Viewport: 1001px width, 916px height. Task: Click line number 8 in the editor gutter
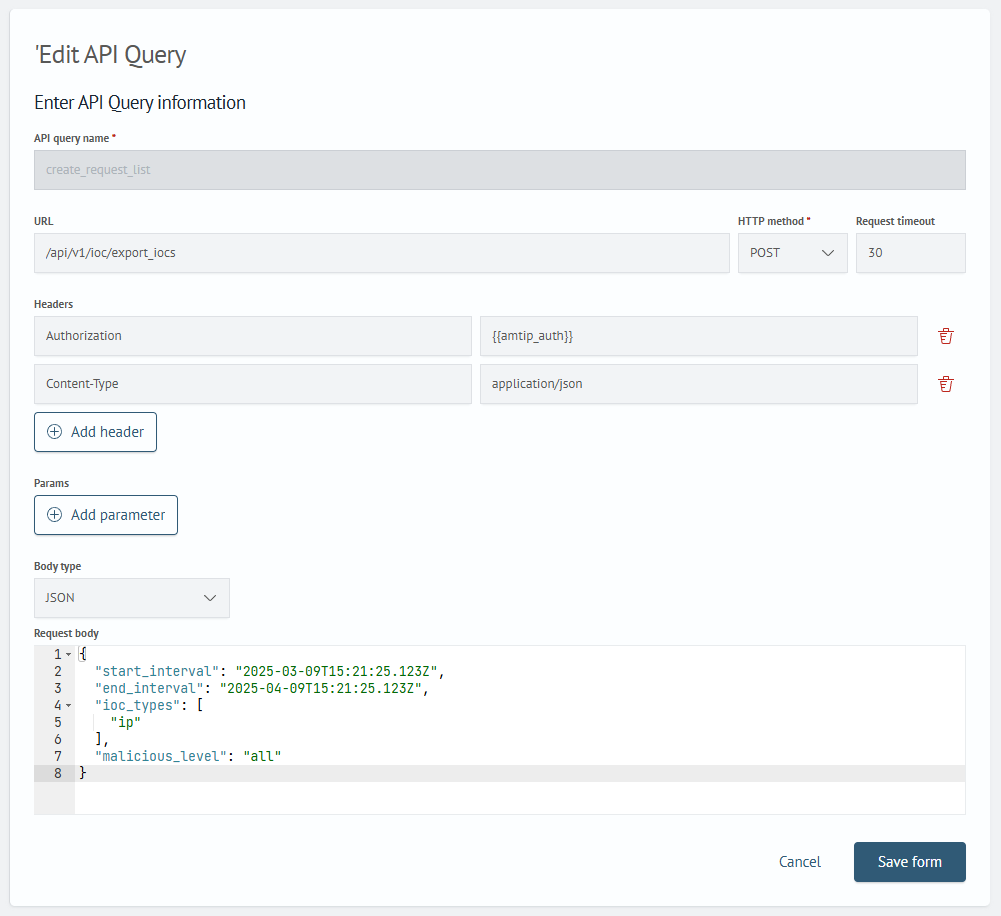click(x=57, y=773)
